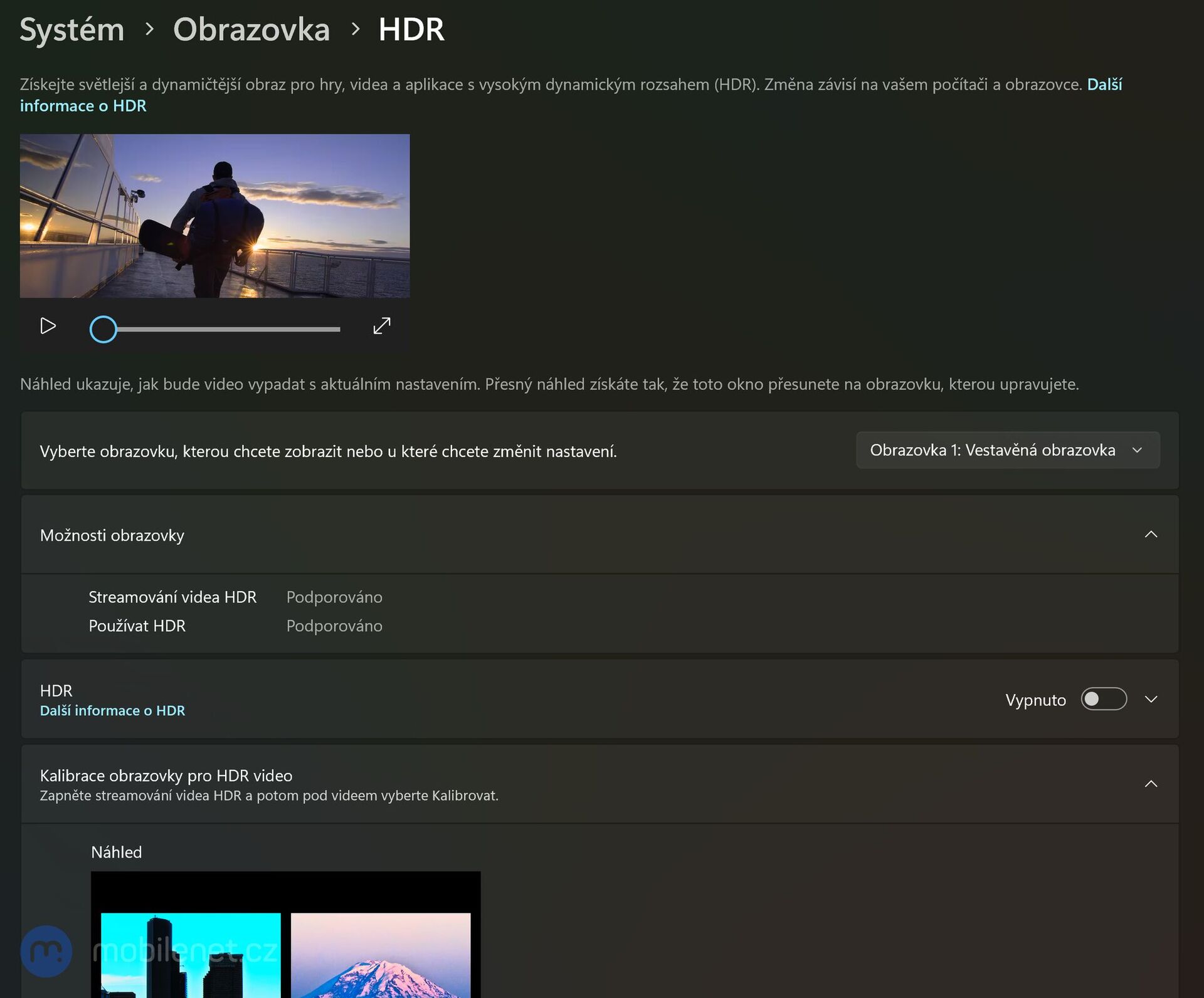The height and width of the screenshot is (998, 1204).
Task: Open Další informace o HDR link under HDR
Action: 112,711
